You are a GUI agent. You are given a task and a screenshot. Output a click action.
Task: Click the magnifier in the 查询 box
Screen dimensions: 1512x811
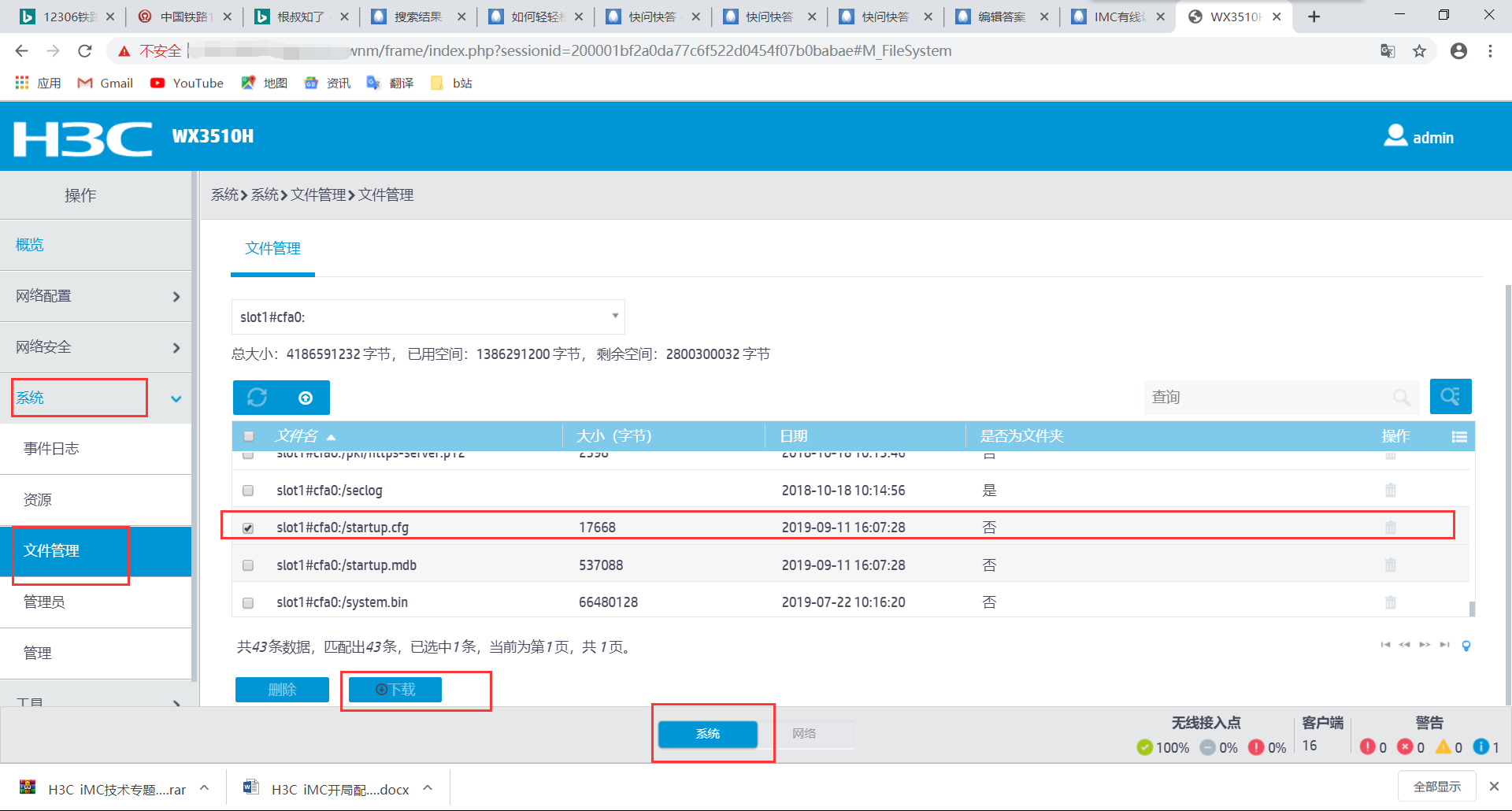1401,398
